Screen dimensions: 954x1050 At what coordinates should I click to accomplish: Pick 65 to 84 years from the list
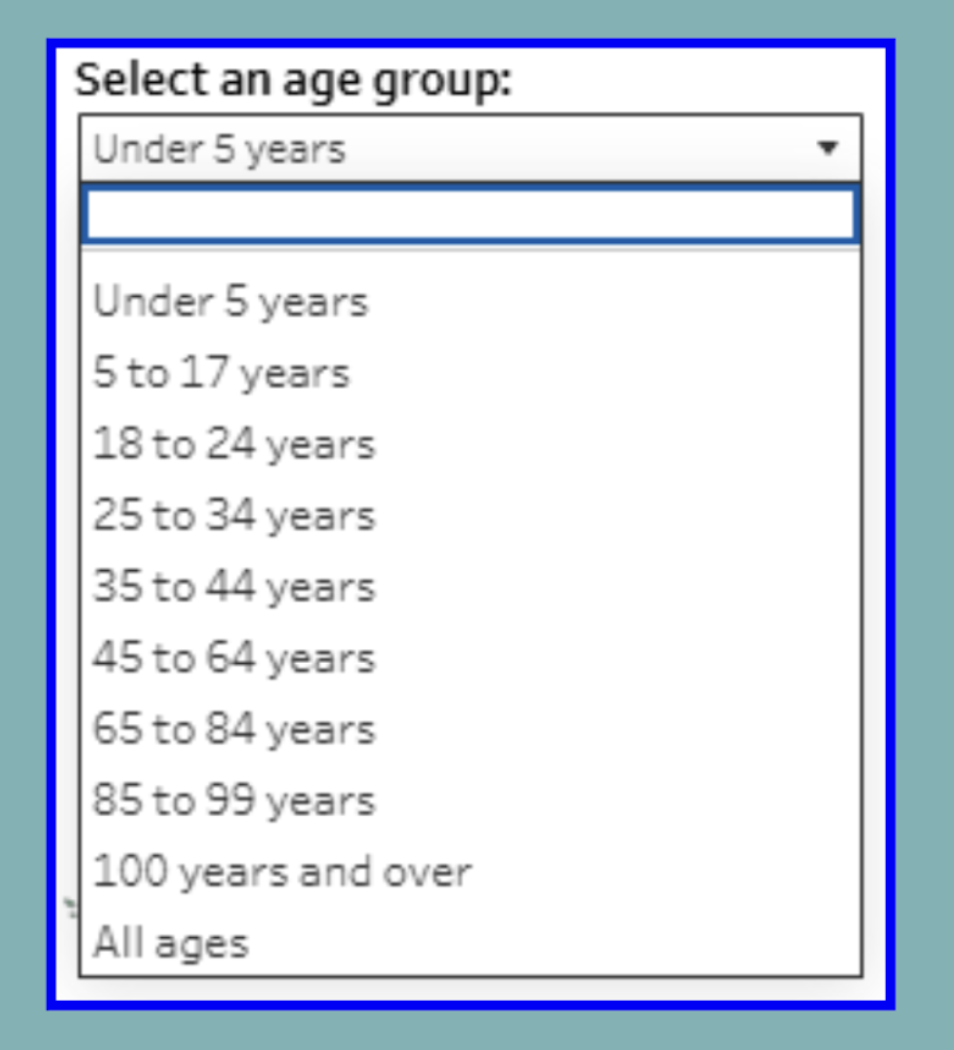click(x=234, y=729)
